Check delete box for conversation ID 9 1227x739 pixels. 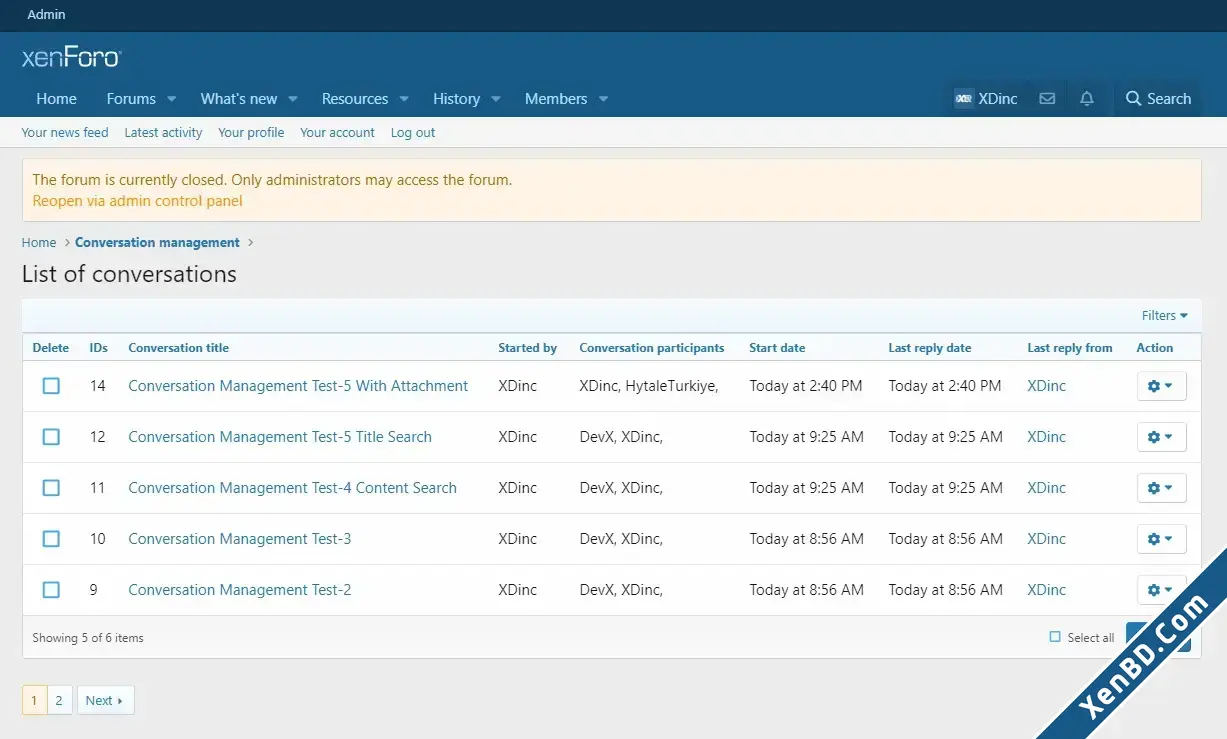[51, 590]
